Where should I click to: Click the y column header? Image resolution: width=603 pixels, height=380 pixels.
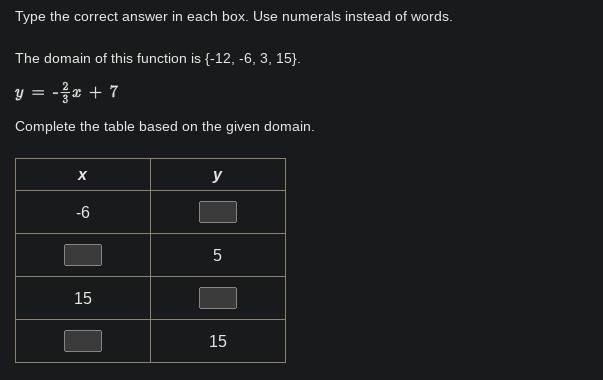(x=217, y=175)
